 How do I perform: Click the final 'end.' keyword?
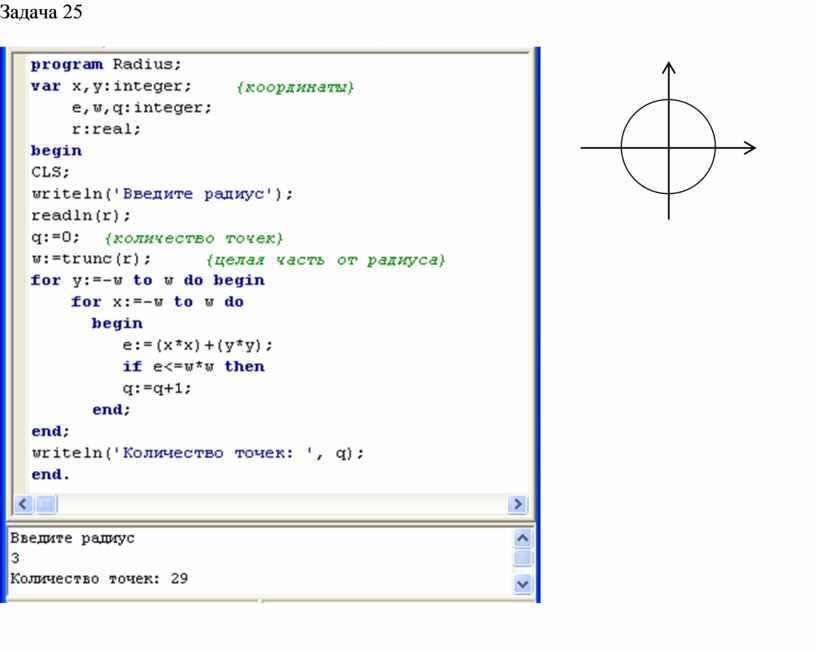(x=50, y=475)
